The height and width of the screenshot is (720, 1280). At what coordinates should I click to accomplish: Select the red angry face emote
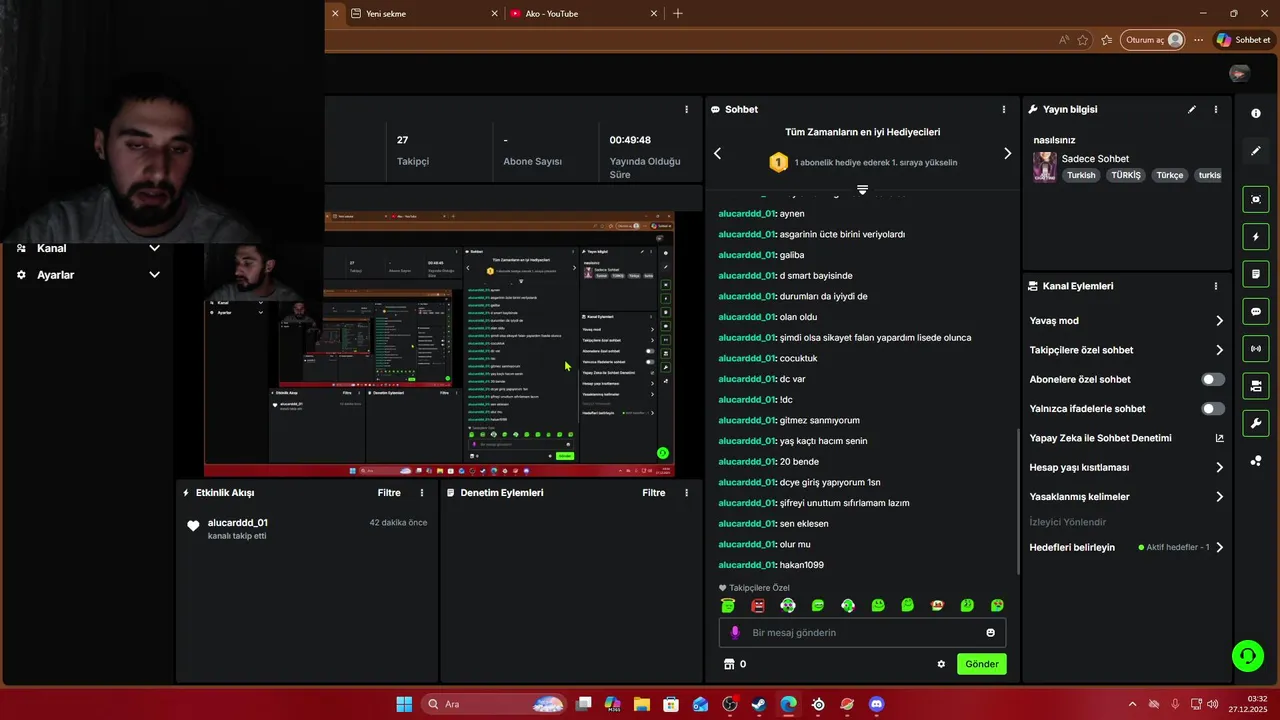click(758, 606)
